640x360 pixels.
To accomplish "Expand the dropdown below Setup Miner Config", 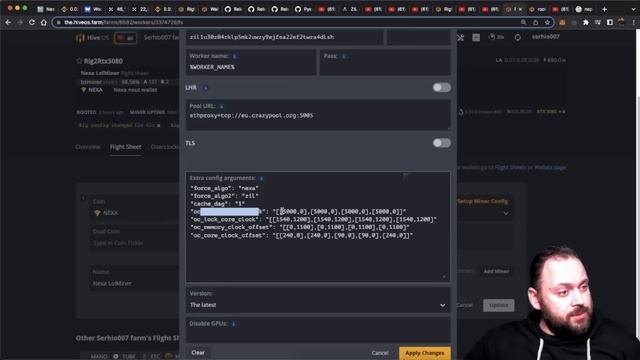I will 506,213.
